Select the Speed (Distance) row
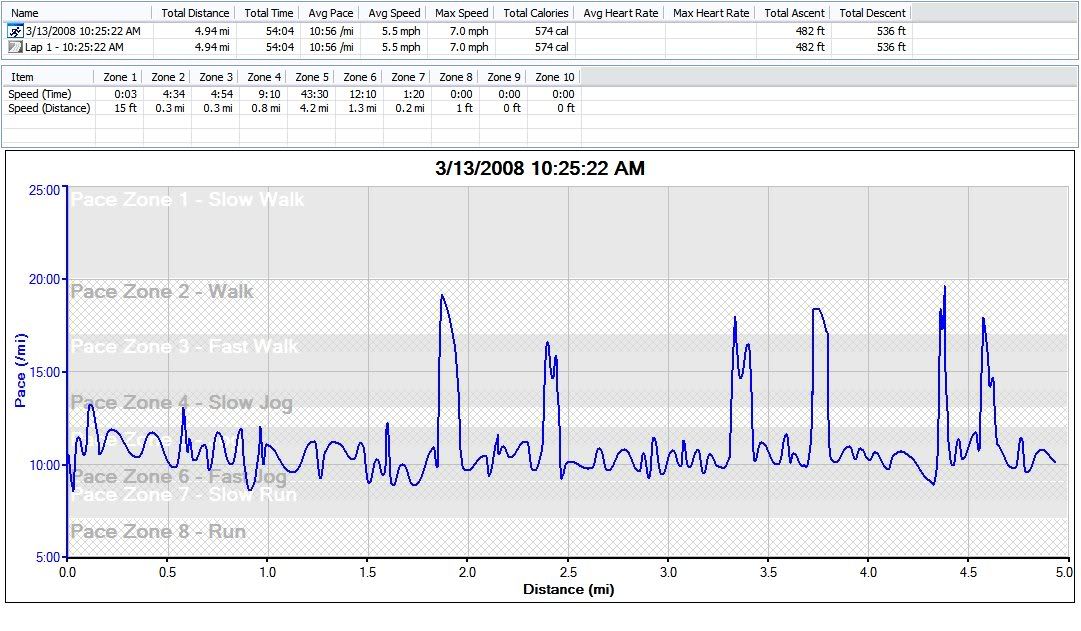 (x=49, y=108)
